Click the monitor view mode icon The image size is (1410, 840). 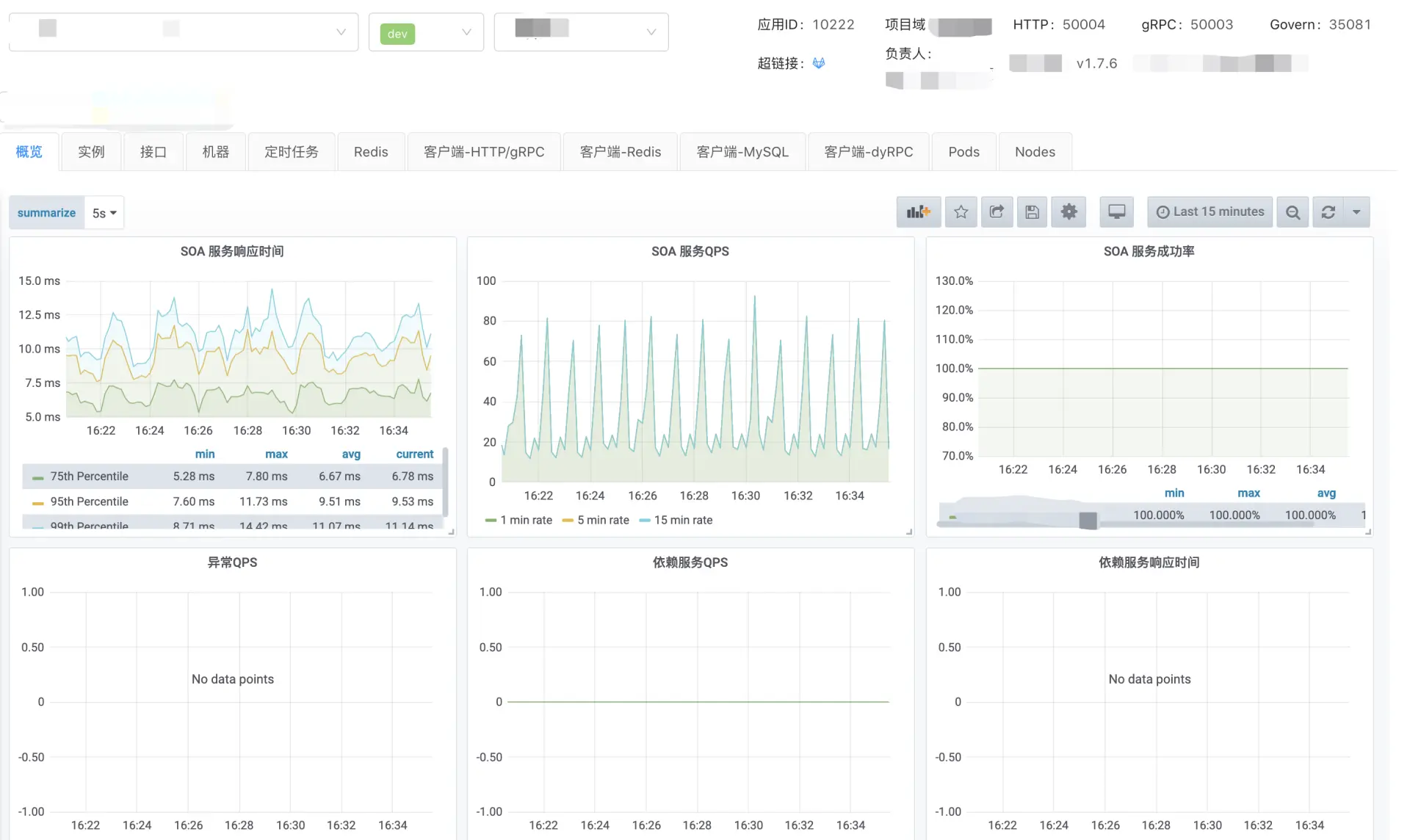1116,212
